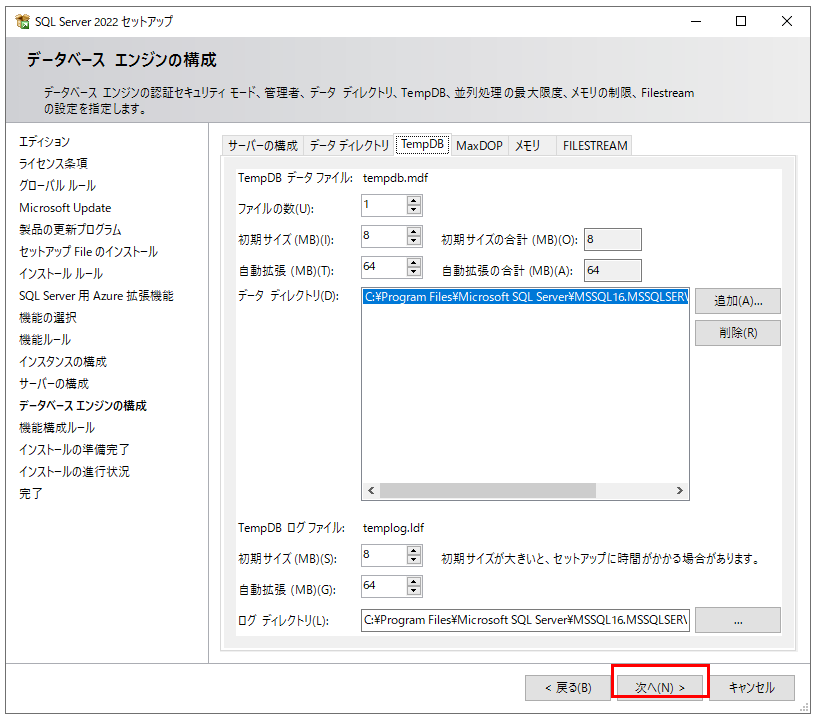Image resolution: width=819 pixels, height=721 pixels.
Task: Decrease the file count spinner value
Action: click(414, 211)
